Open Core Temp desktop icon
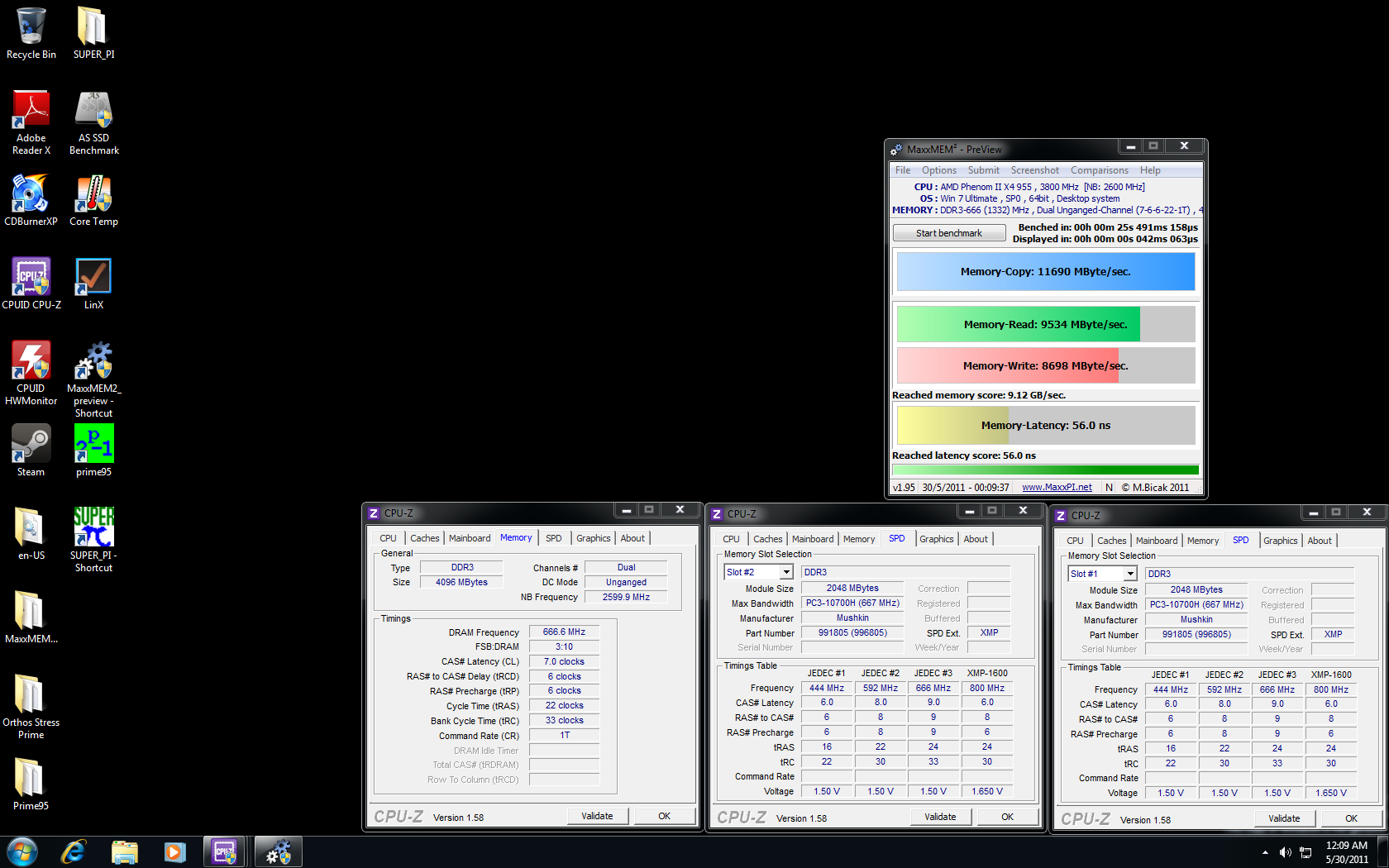The image size is (1389, 868). pyautogui.click(x=93, y=200)
